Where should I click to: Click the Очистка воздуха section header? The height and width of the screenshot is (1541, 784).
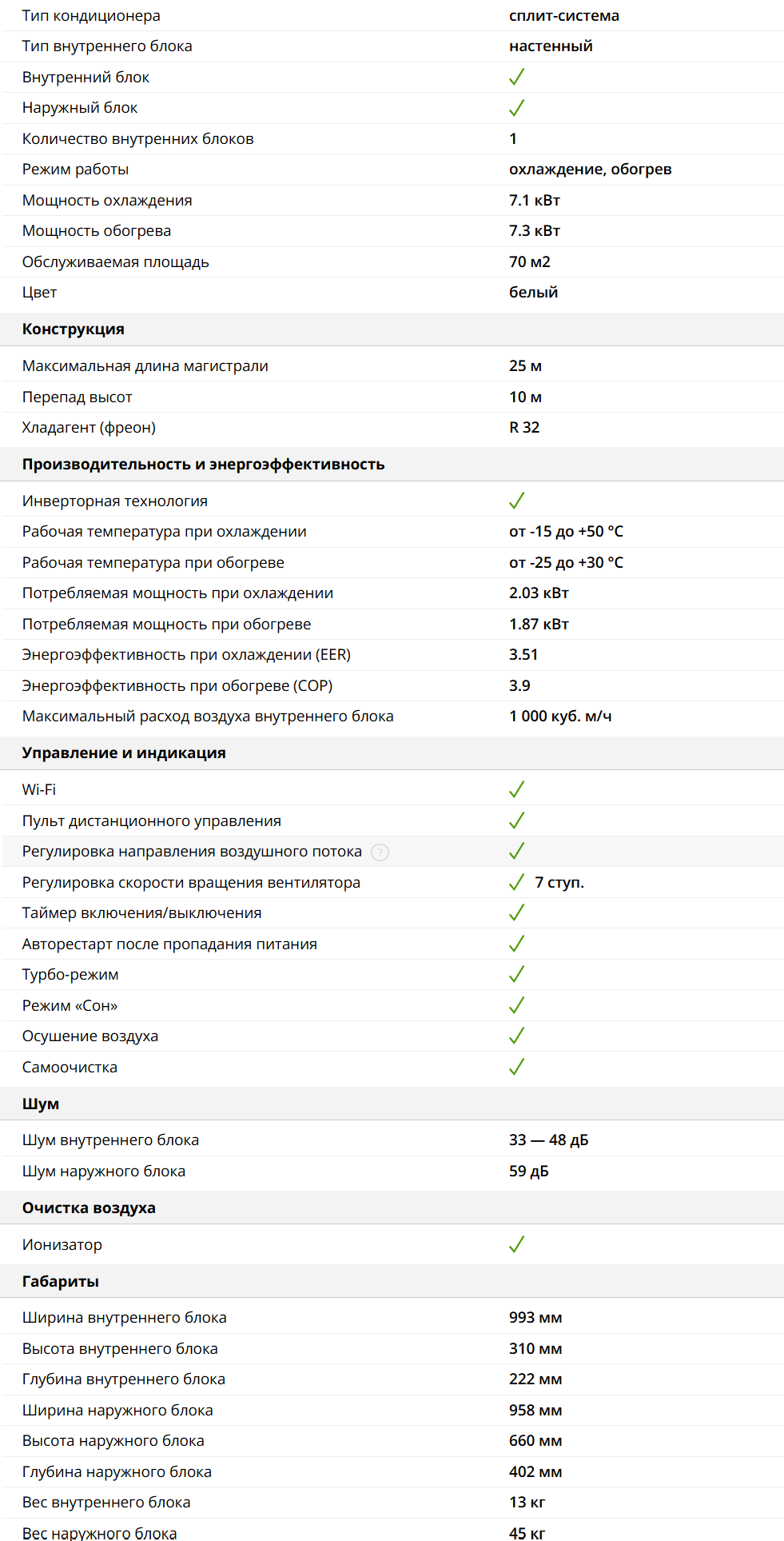pos(89,1208)
